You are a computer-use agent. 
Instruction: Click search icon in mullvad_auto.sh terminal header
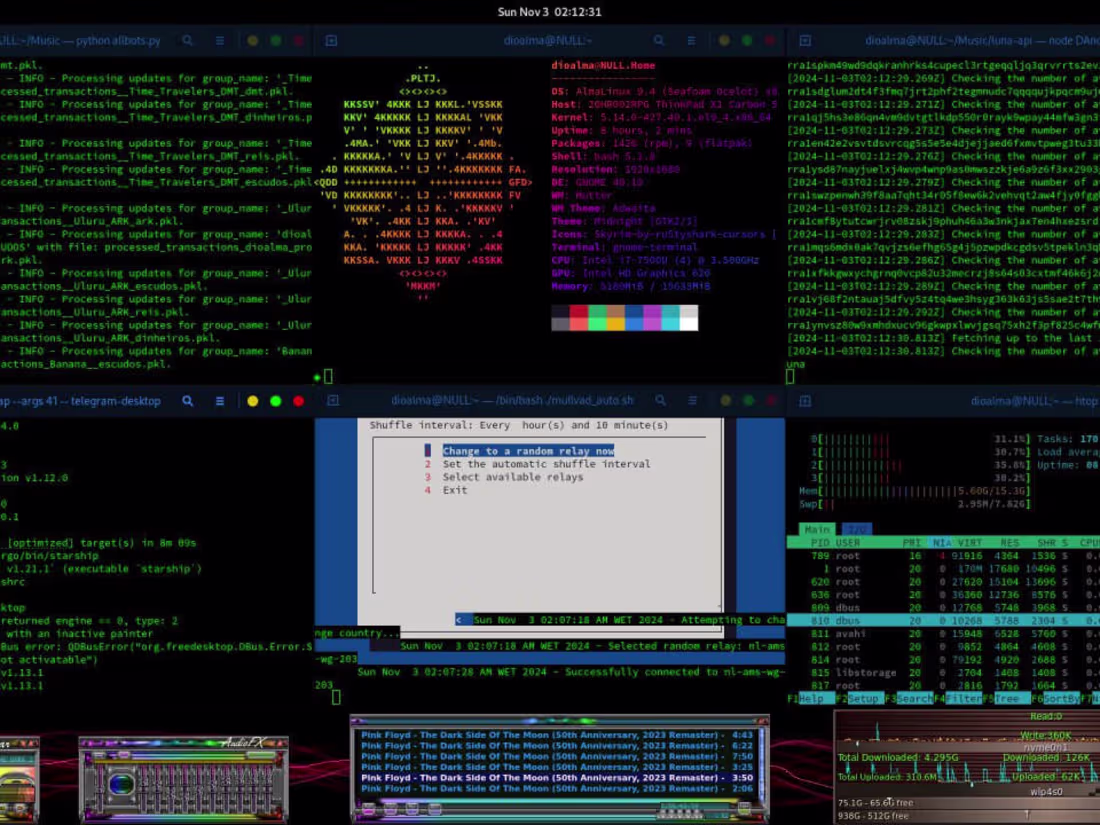[x=660, y=400]
